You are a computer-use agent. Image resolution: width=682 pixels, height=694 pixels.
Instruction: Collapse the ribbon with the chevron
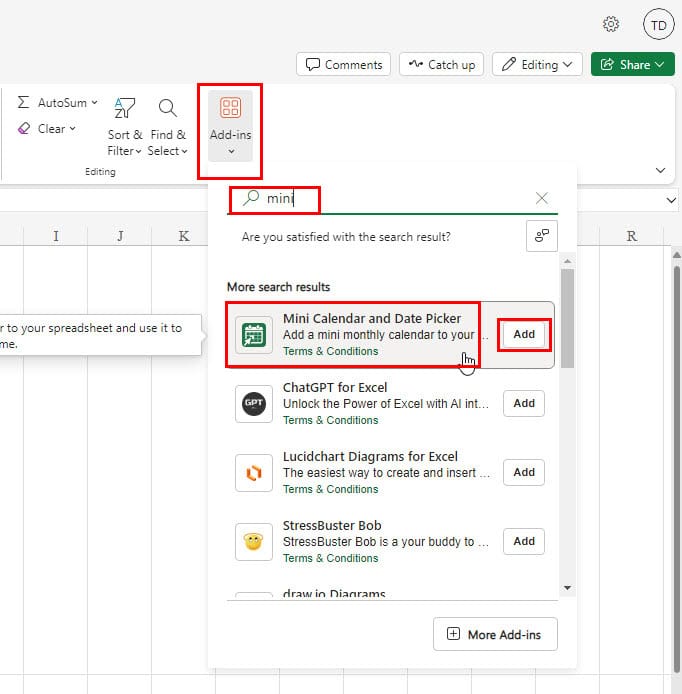[x=660, y=170]
